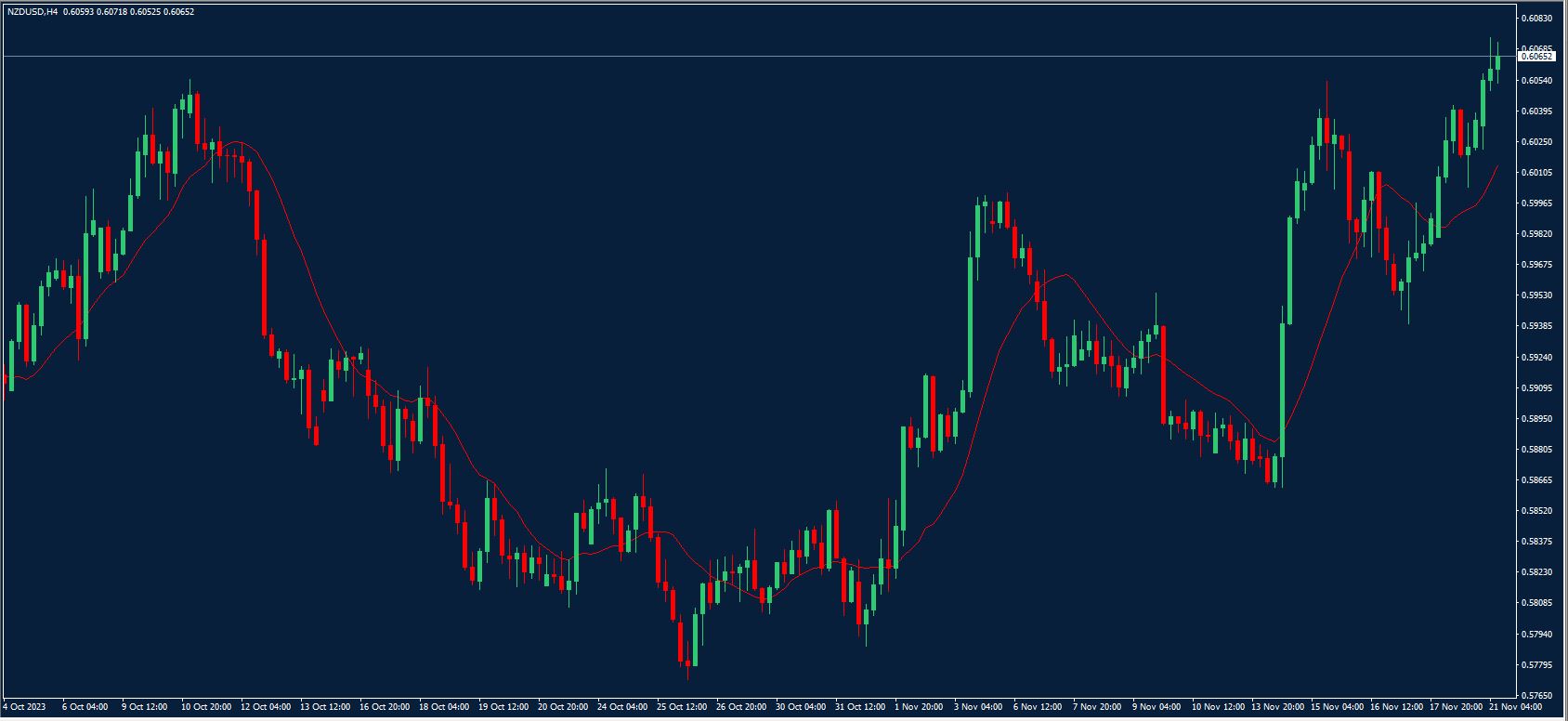Click the 0.59240 price scale label
The image size is (1568, 721).
click(1538, 357)
